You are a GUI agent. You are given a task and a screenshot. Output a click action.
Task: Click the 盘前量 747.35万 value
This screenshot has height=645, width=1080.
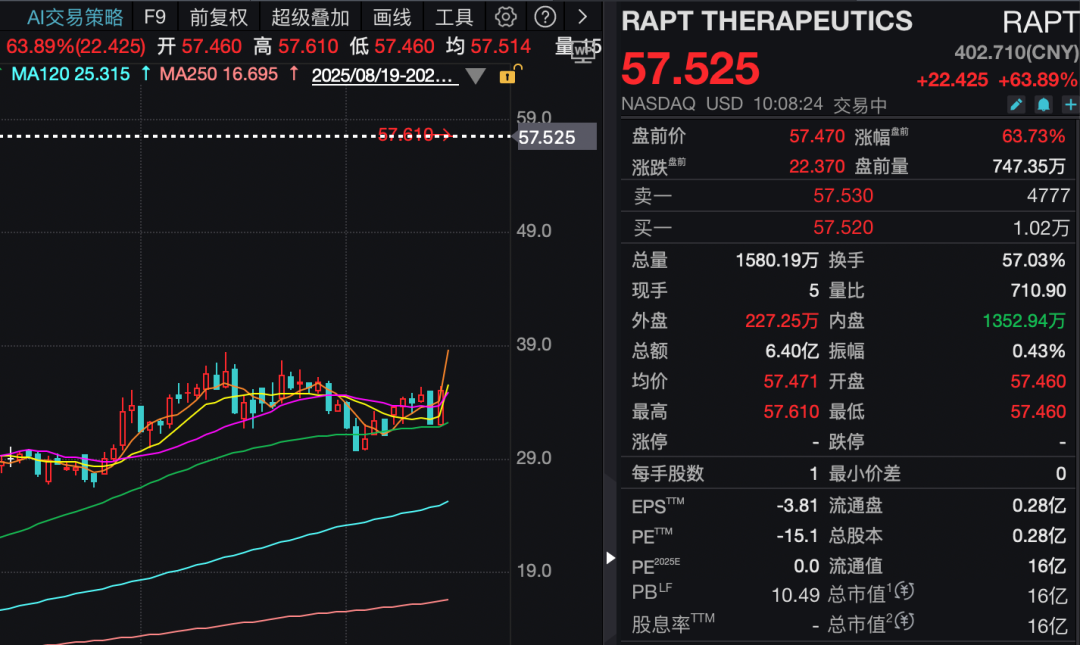[1029, 166]
